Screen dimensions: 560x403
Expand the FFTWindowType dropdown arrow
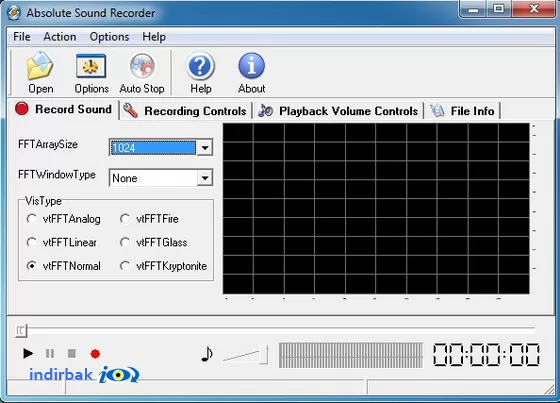coord(205,178)
